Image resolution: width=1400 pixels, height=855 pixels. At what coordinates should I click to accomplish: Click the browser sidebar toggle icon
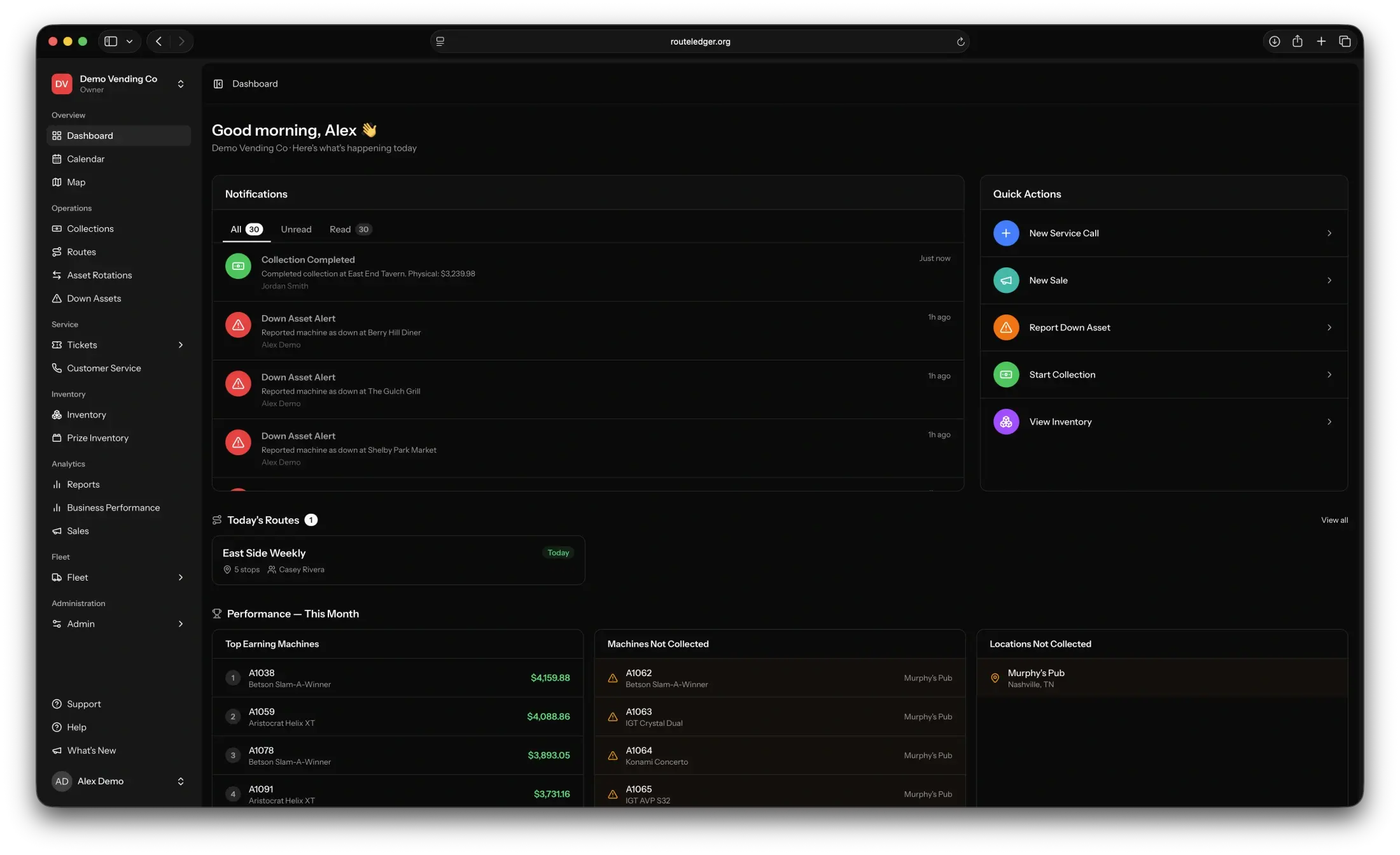point(111,41)
